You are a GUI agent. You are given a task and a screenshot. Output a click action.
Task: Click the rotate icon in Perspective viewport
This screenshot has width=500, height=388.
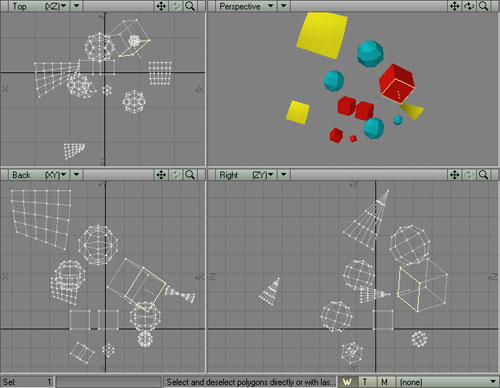coord(469,6)
